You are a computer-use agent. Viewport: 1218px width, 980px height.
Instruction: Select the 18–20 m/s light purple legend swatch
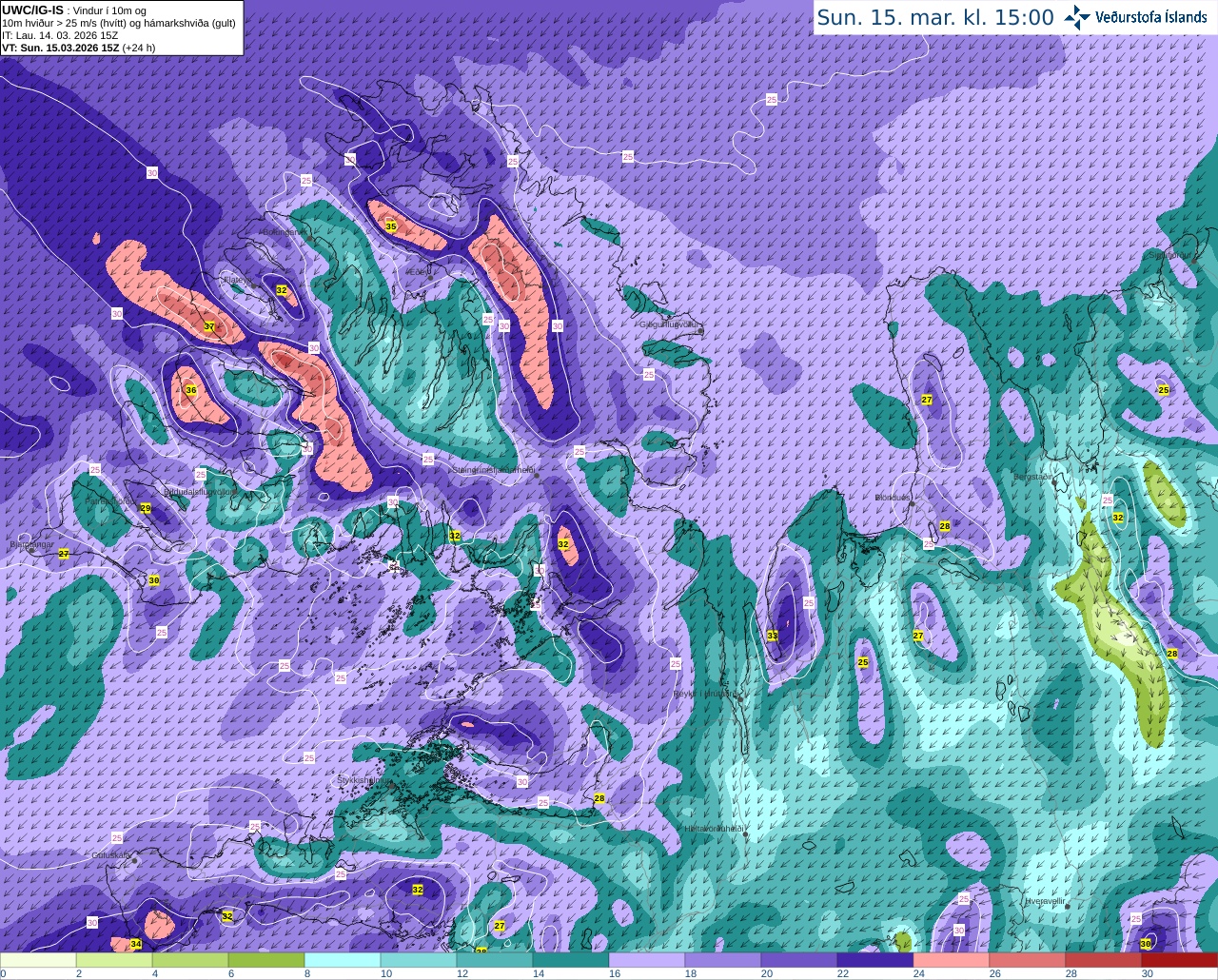click(x=723, y=960)
